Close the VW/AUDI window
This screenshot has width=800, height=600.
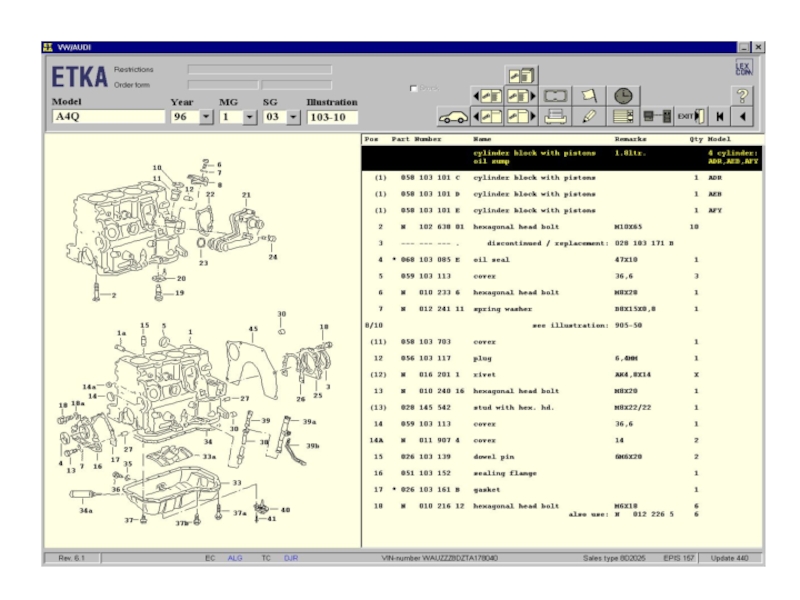coord(758,47)
